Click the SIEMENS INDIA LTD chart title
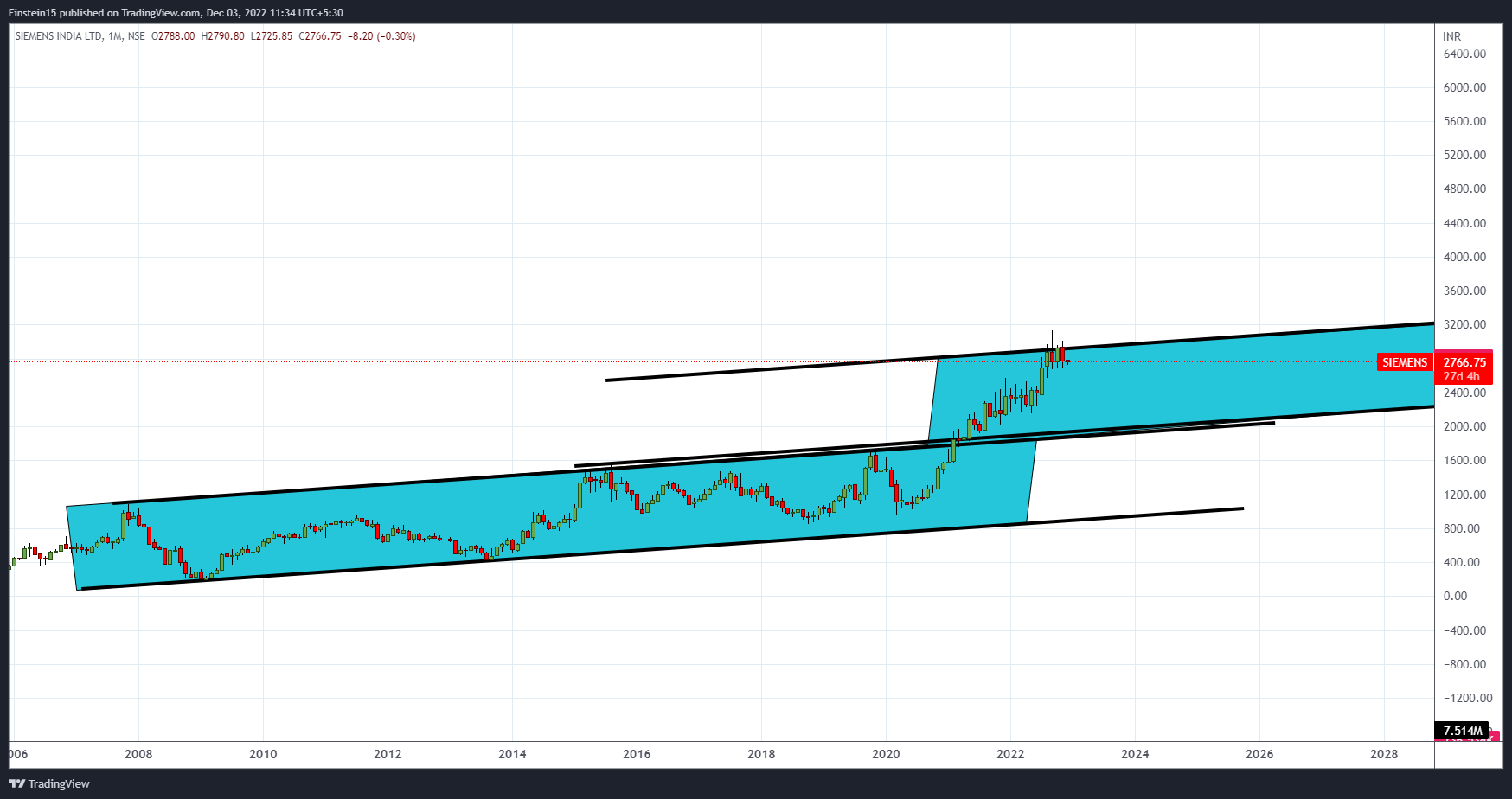 (58, 36)
